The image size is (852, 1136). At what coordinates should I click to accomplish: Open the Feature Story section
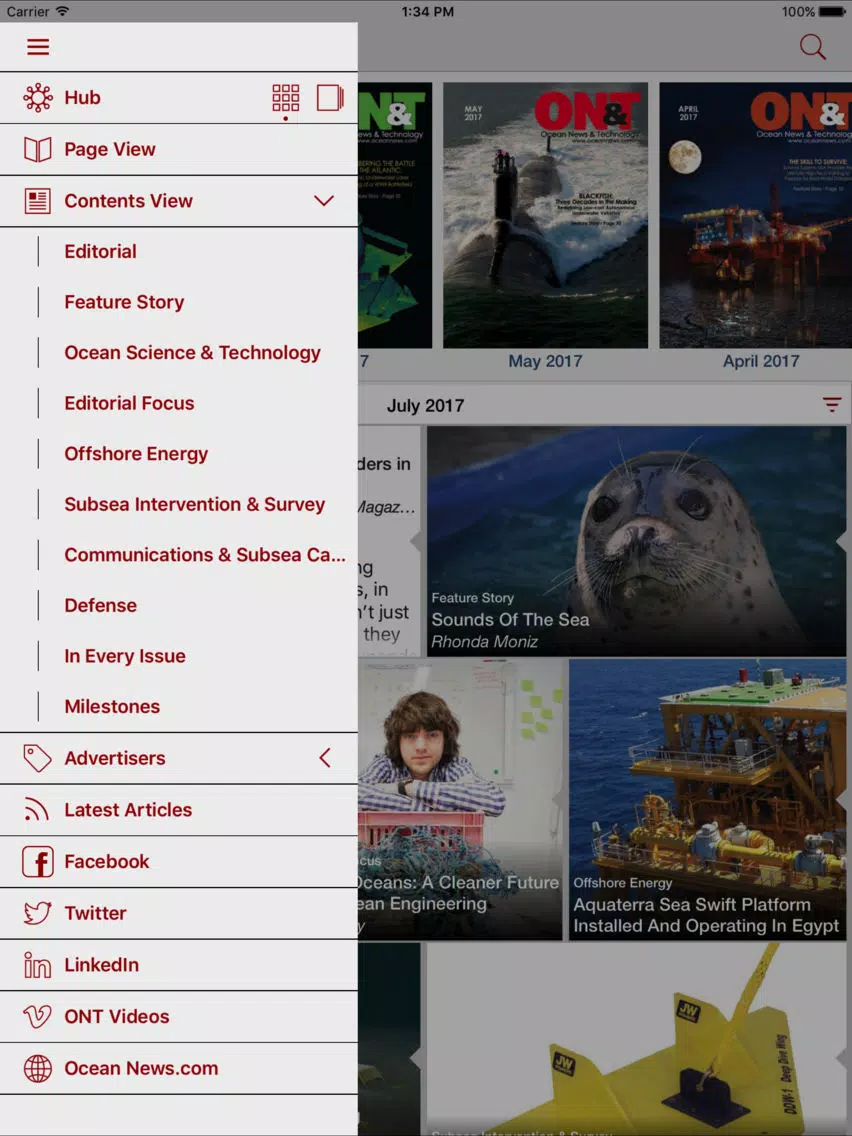(x=179, y=302)
